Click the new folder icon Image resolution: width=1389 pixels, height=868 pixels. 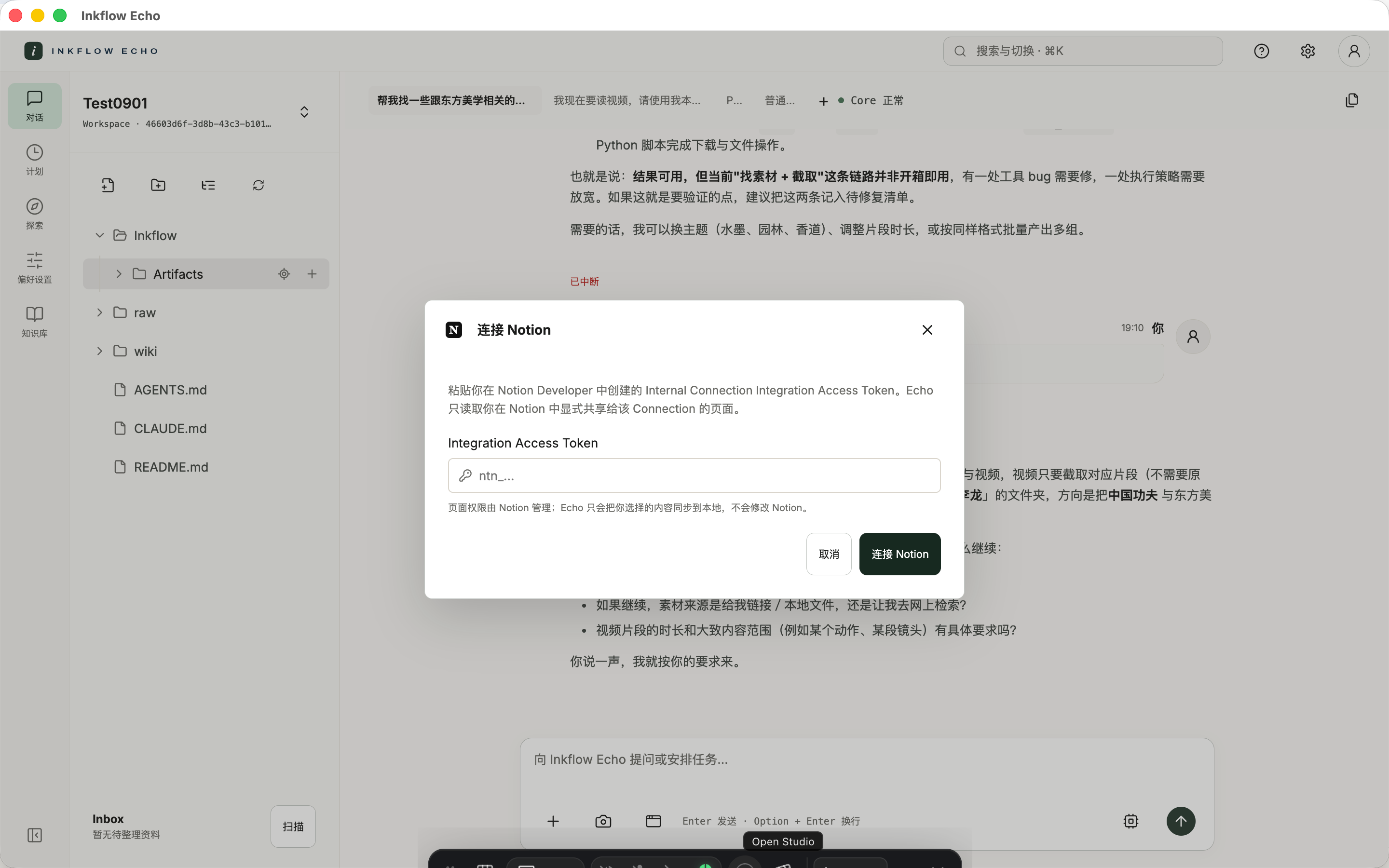click(x=158, y=185)
